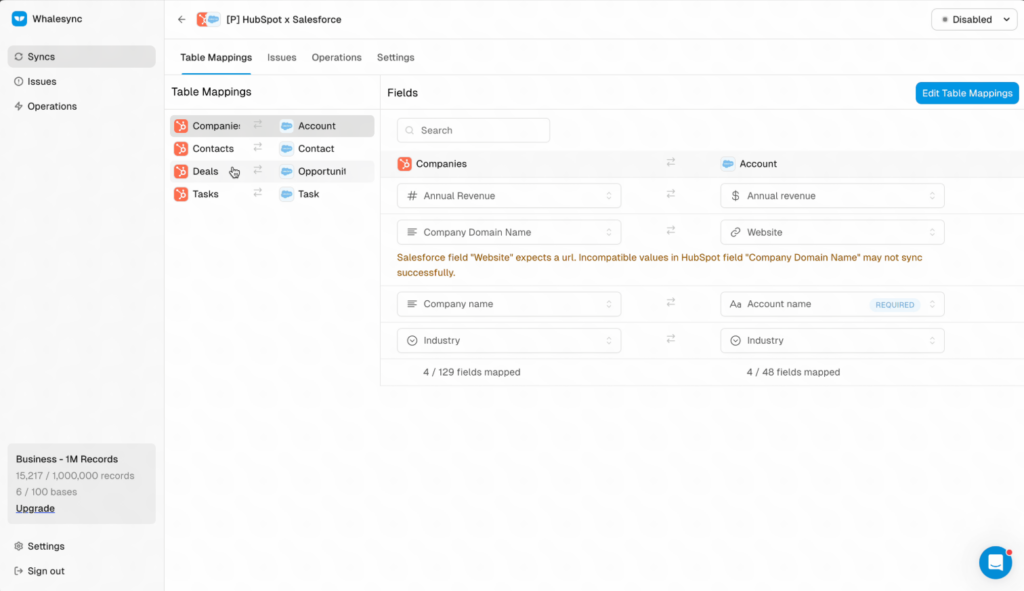Click the sync arrows in Annual Revenue row
Image resolution: width=1024 pixels, height=591 pixels.
tap(671, 194)
